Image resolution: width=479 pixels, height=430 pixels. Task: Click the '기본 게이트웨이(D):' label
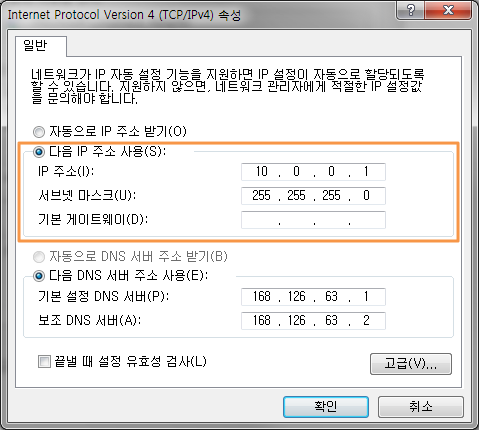click(x=93, y=219)
